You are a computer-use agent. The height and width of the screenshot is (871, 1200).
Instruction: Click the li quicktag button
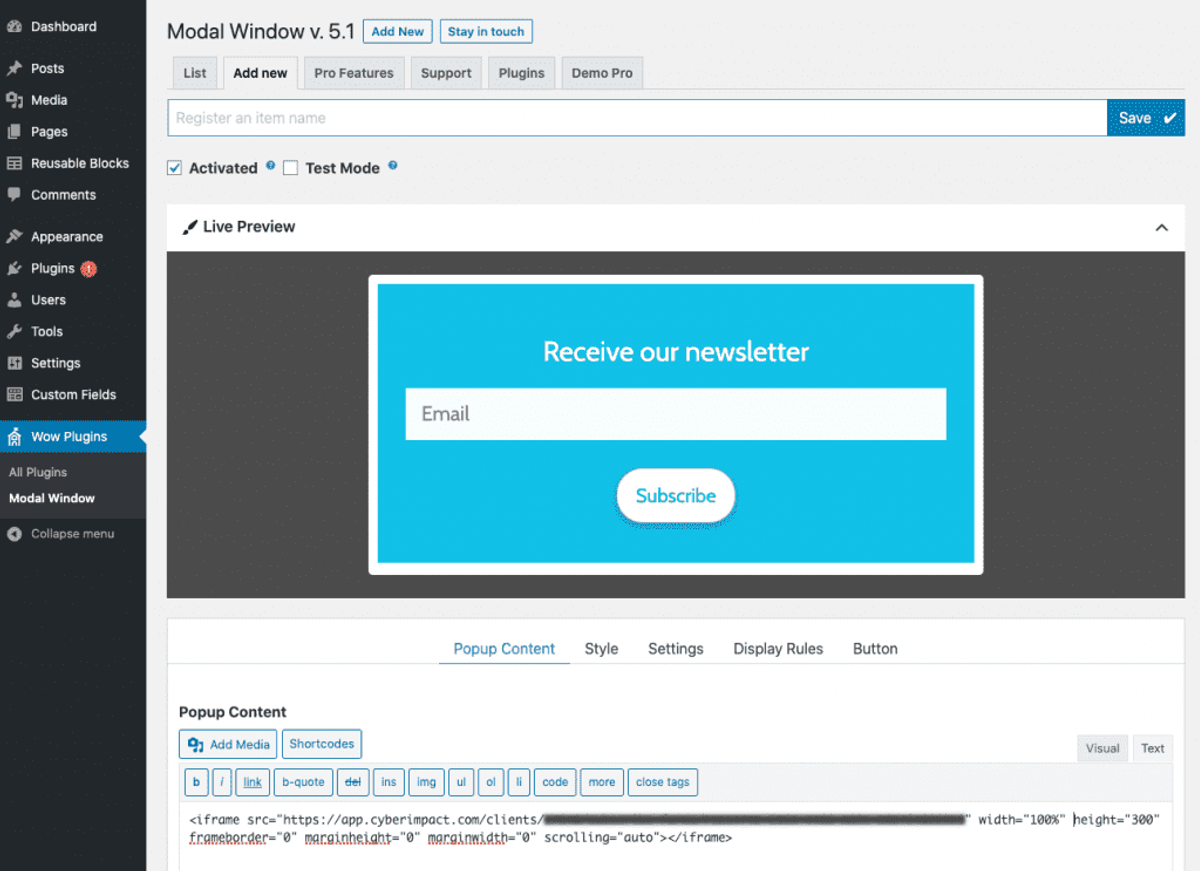point(518,782)
